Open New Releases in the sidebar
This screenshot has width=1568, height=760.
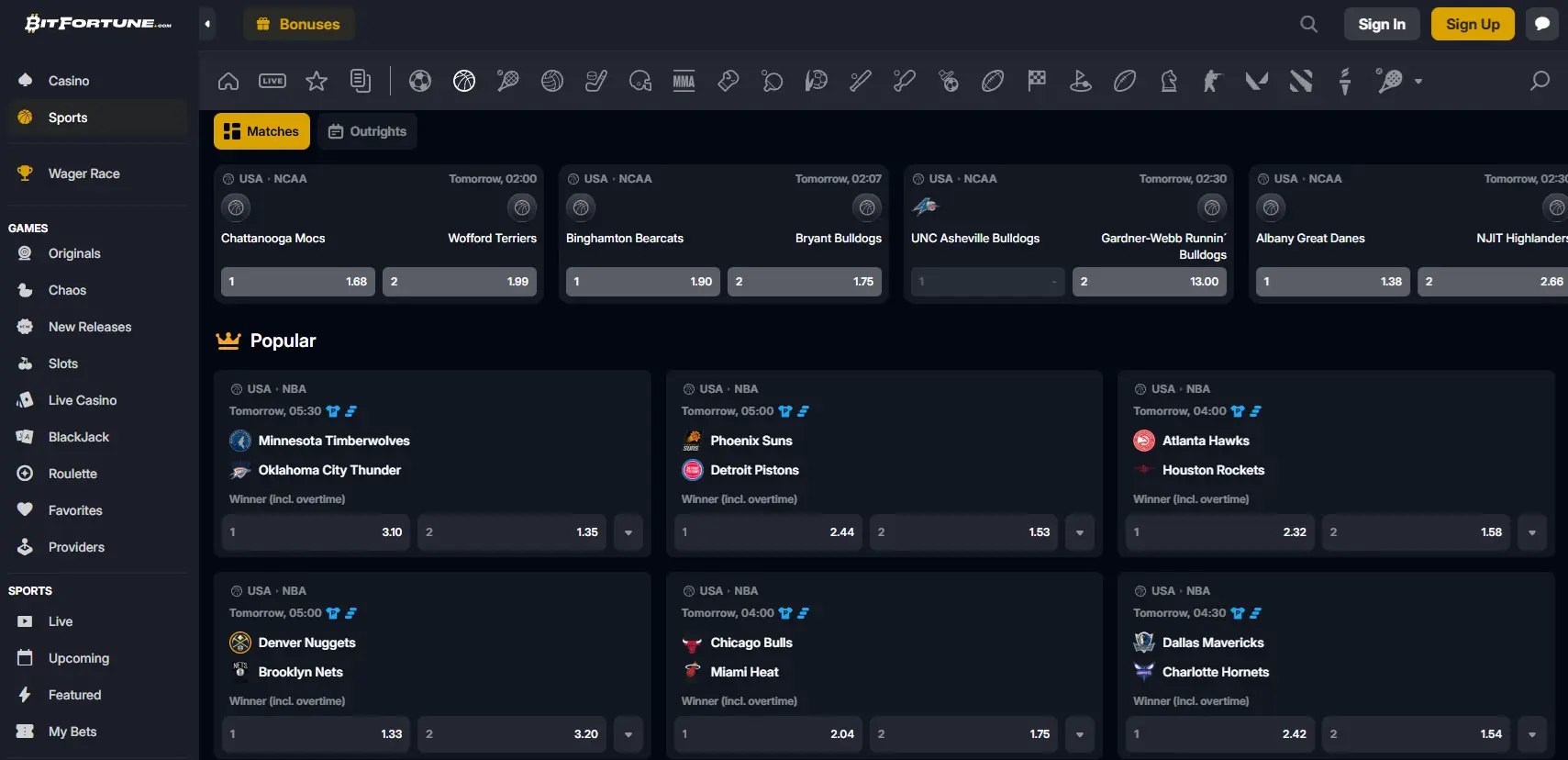97,327
